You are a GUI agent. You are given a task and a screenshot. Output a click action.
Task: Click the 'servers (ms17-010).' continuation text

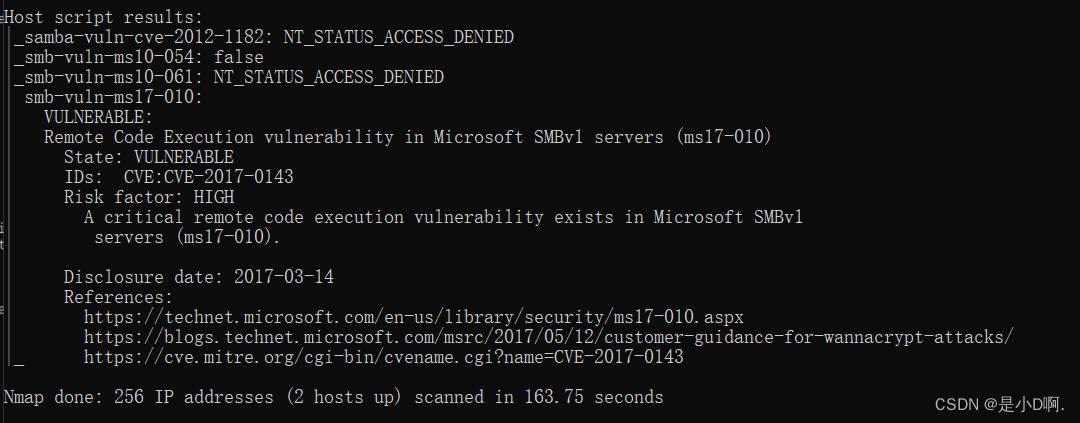(x=188, y=237)
